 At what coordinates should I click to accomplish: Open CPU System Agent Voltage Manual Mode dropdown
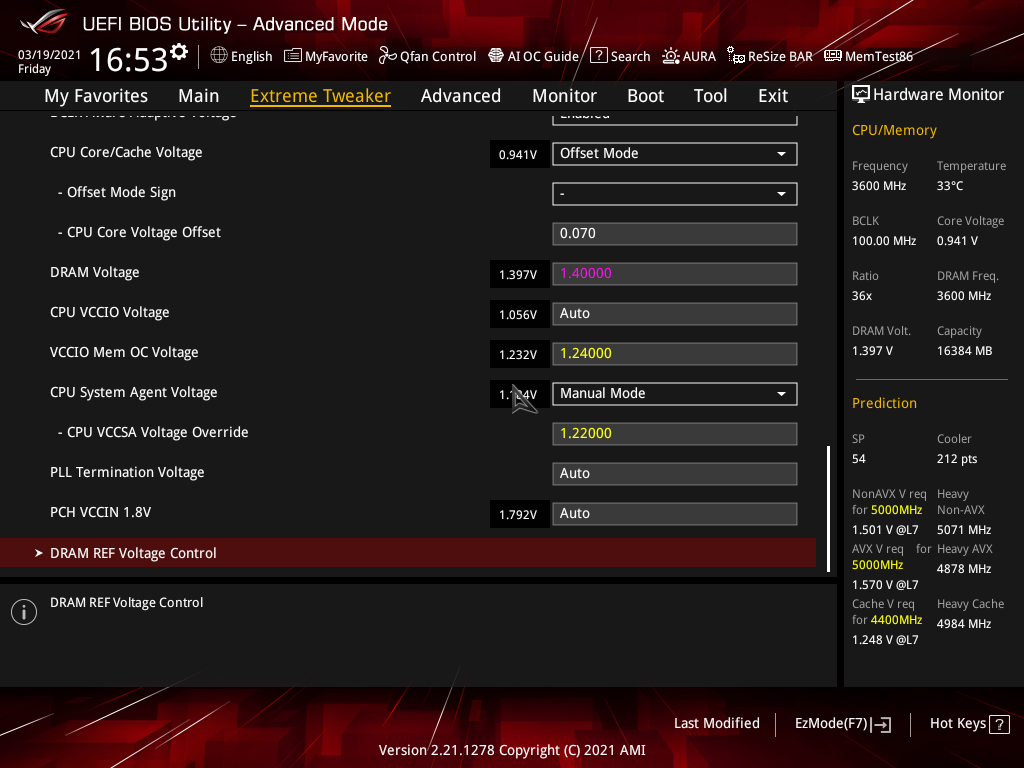coord(675,394)
